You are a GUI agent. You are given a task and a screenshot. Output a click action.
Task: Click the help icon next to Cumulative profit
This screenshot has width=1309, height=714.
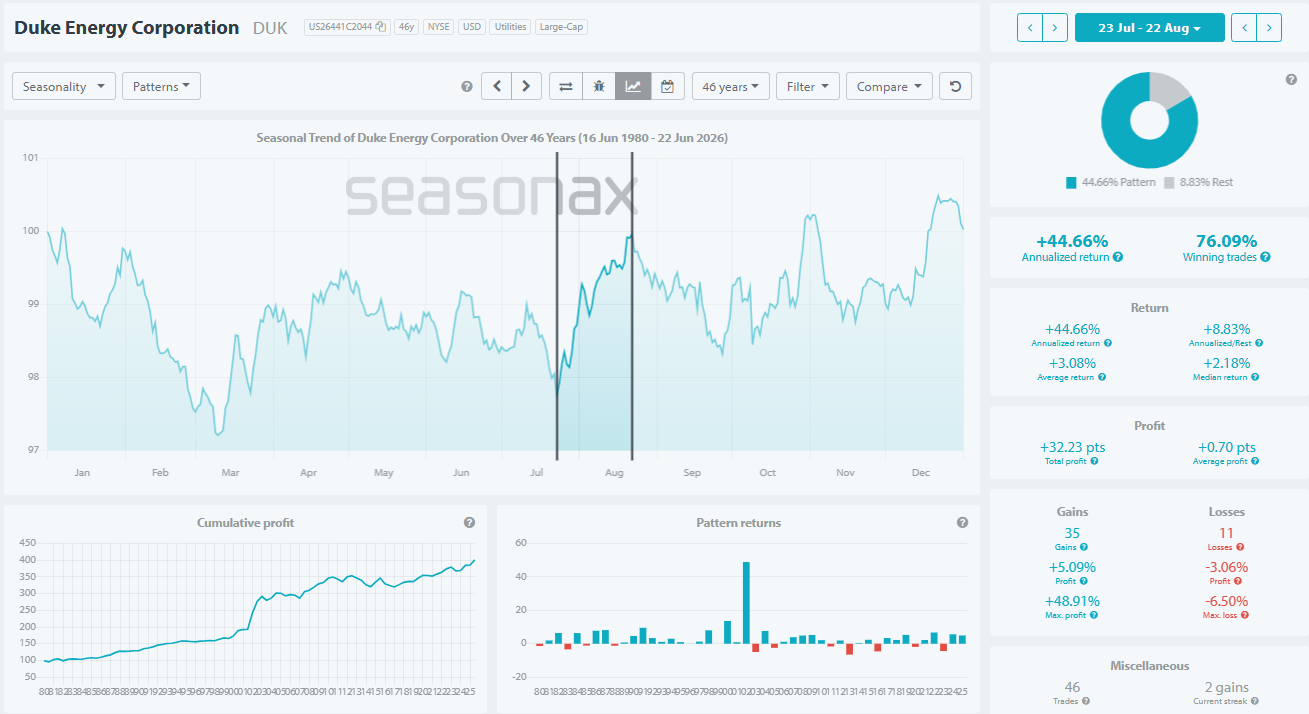469,522
